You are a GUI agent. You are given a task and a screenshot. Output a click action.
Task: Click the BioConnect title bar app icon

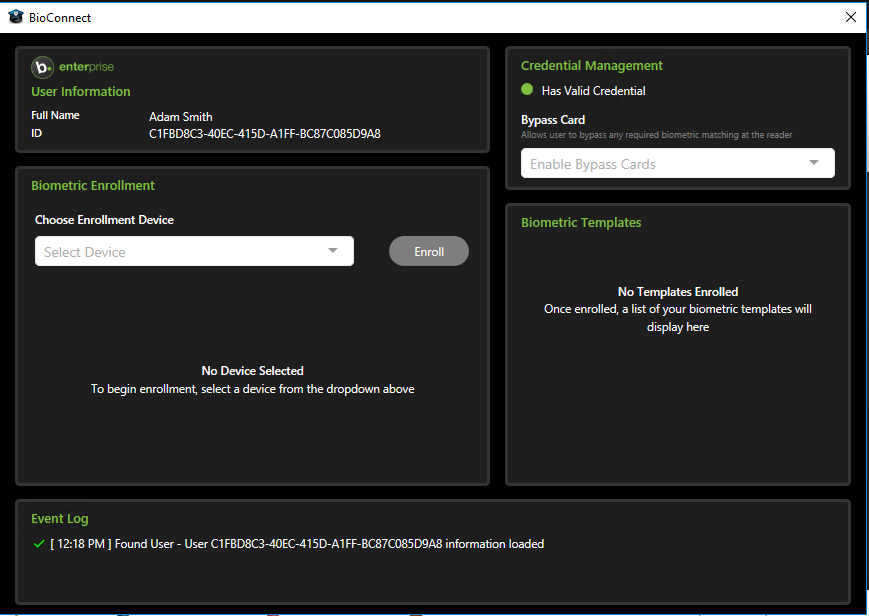pos(16,17)
